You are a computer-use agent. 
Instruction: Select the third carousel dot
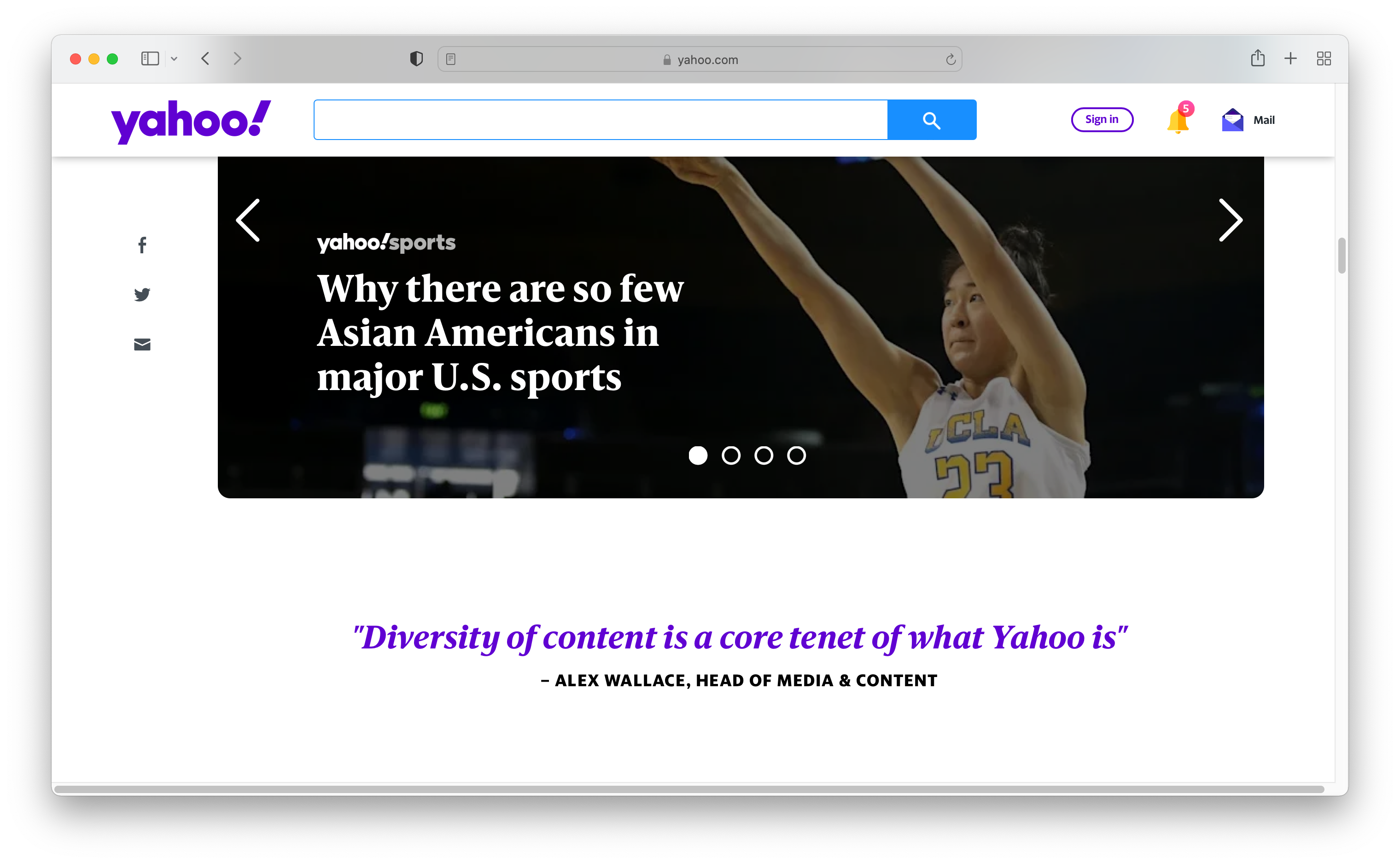pyautogui.click(x=764, y=455)
